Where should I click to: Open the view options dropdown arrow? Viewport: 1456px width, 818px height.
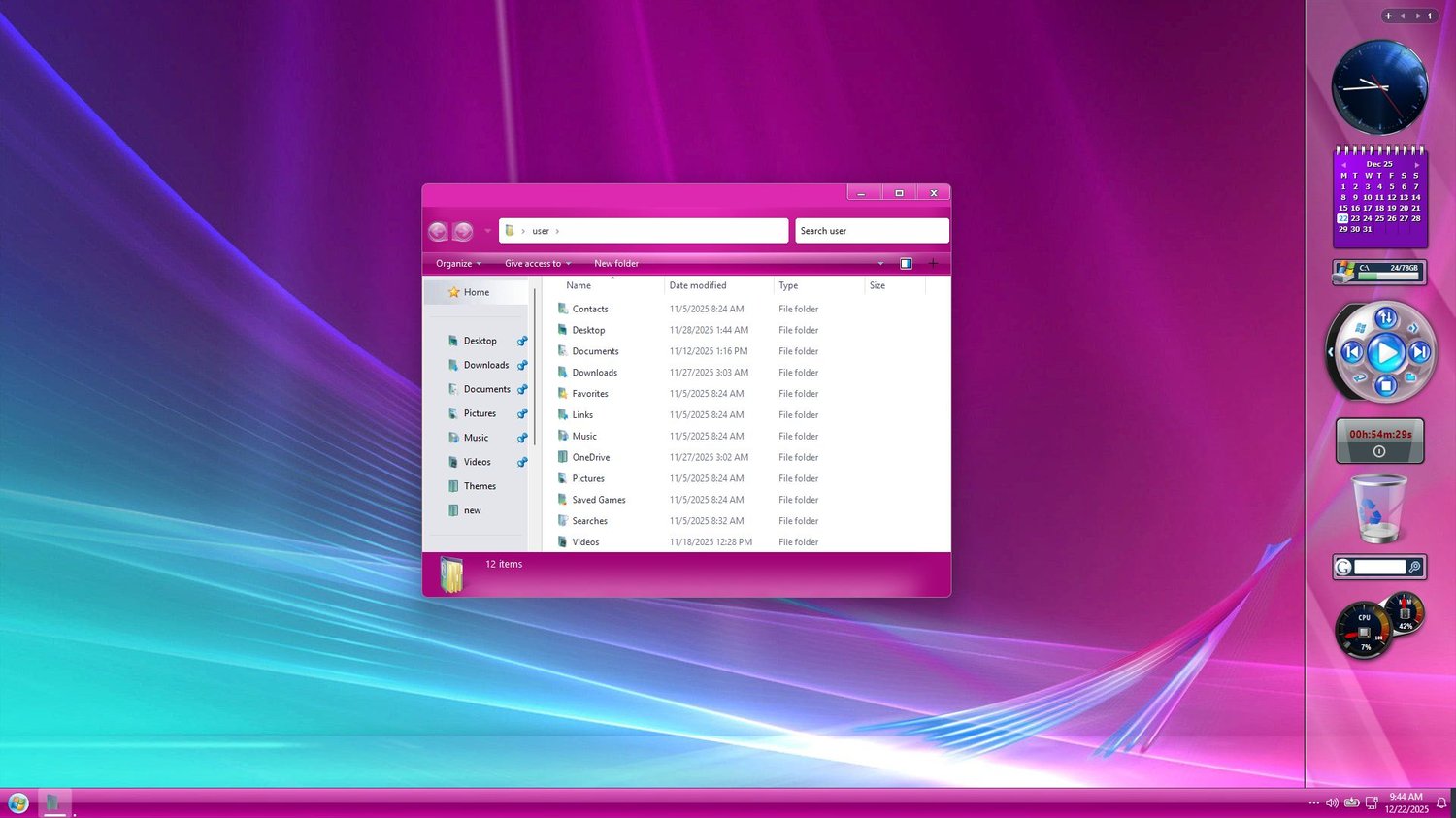(880, 264)
